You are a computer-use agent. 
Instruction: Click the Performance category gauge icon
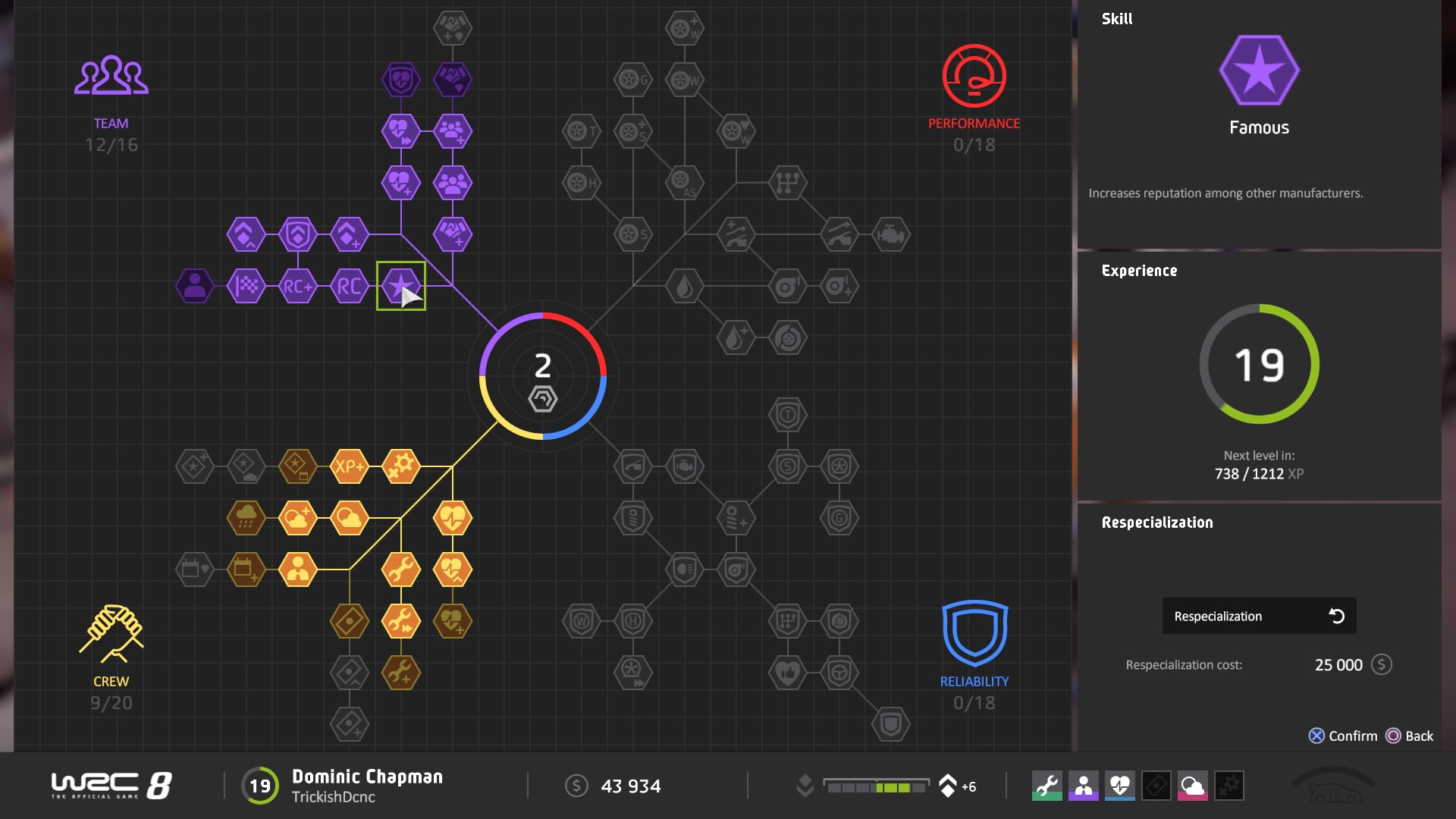(974, 76)
